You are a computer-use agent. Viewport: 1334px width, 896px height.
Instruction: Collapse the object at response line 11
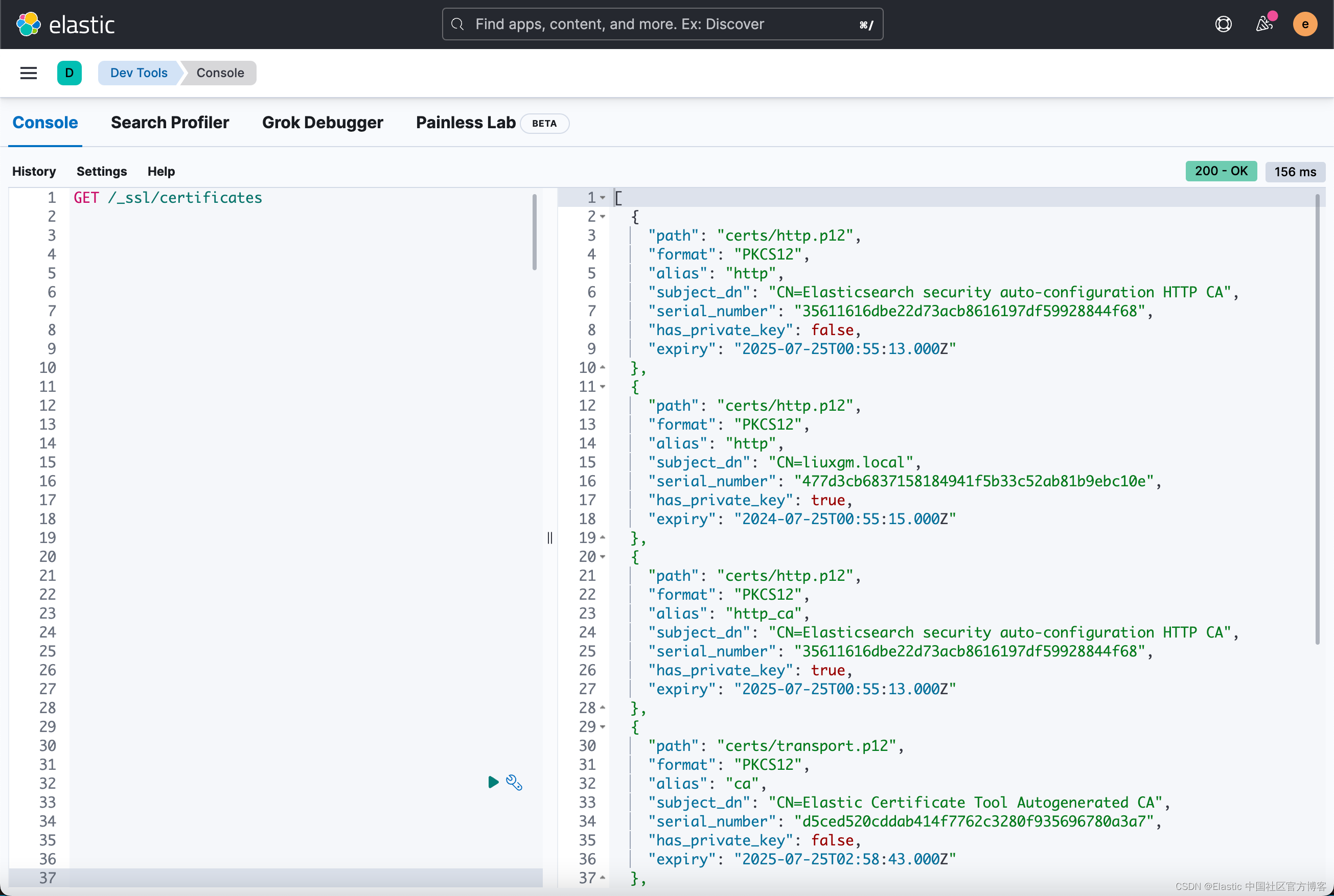(x=603, y=387)
